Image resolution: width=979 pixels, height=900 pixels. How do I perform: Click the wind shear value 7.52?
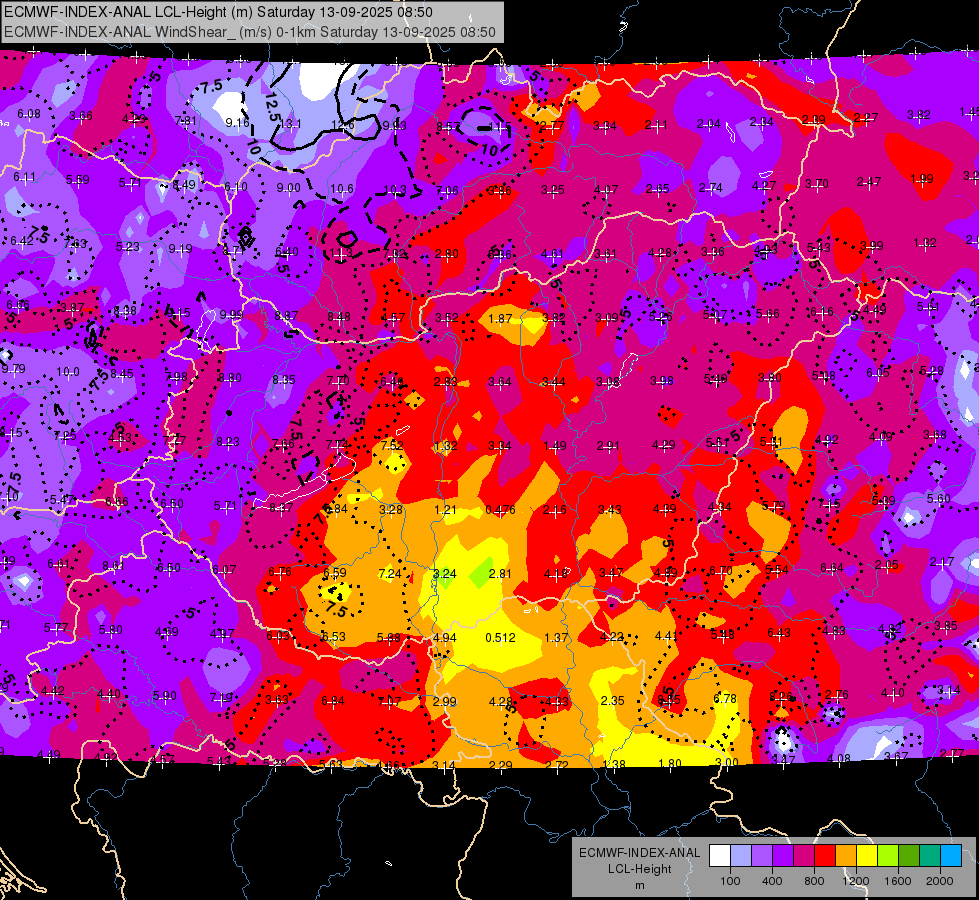[392, 445]
